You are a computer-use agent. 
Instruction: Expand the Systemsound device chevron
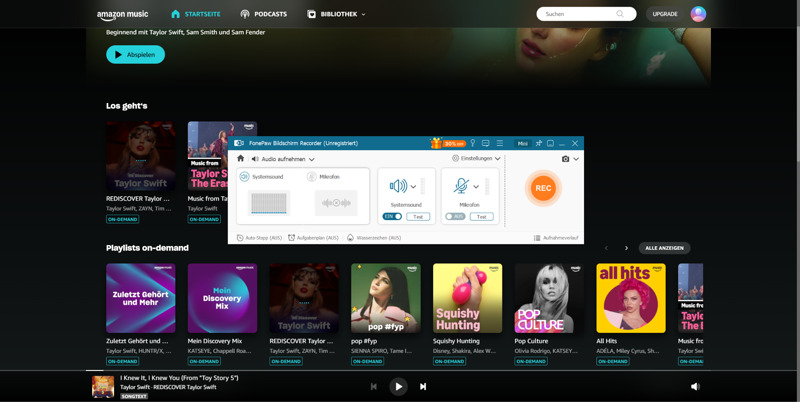click(413, 187)
